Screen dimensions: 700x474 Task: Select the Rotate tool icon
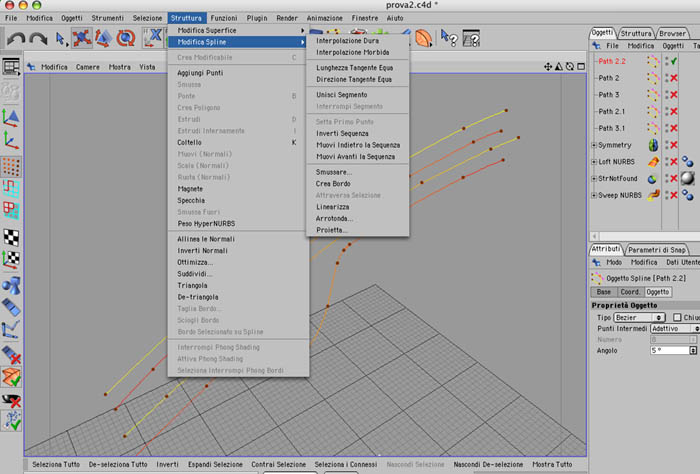[x=126, y=38]
